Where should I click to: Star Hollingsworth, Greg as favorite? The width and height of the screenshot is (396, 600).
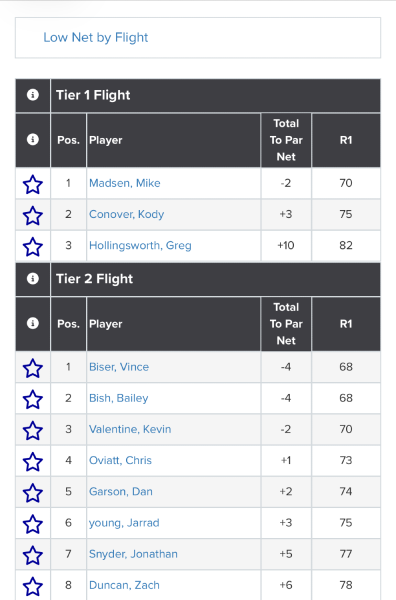[33, 246]
